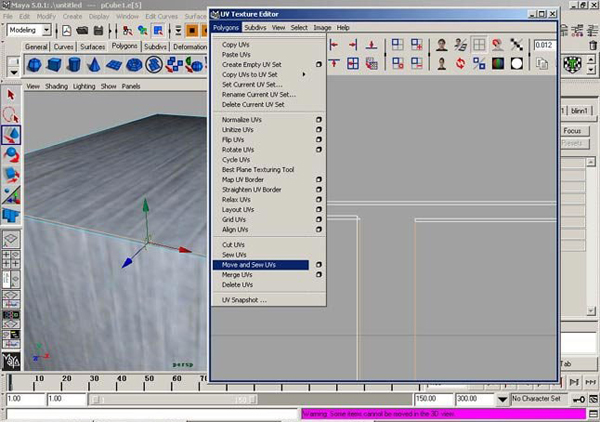Click the new scene icon in status line

[67, 30]
